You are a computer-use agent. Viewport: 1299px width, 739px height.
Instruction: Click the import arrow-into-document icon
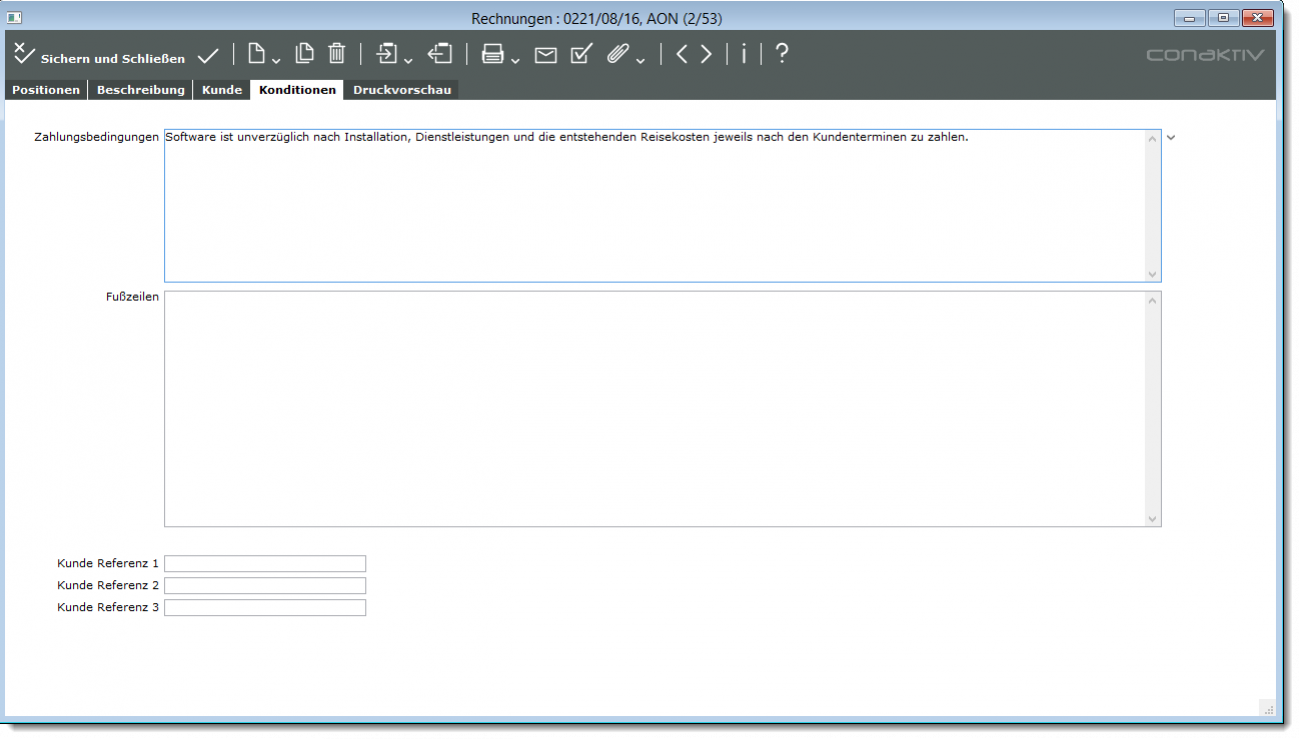[387, 55]
